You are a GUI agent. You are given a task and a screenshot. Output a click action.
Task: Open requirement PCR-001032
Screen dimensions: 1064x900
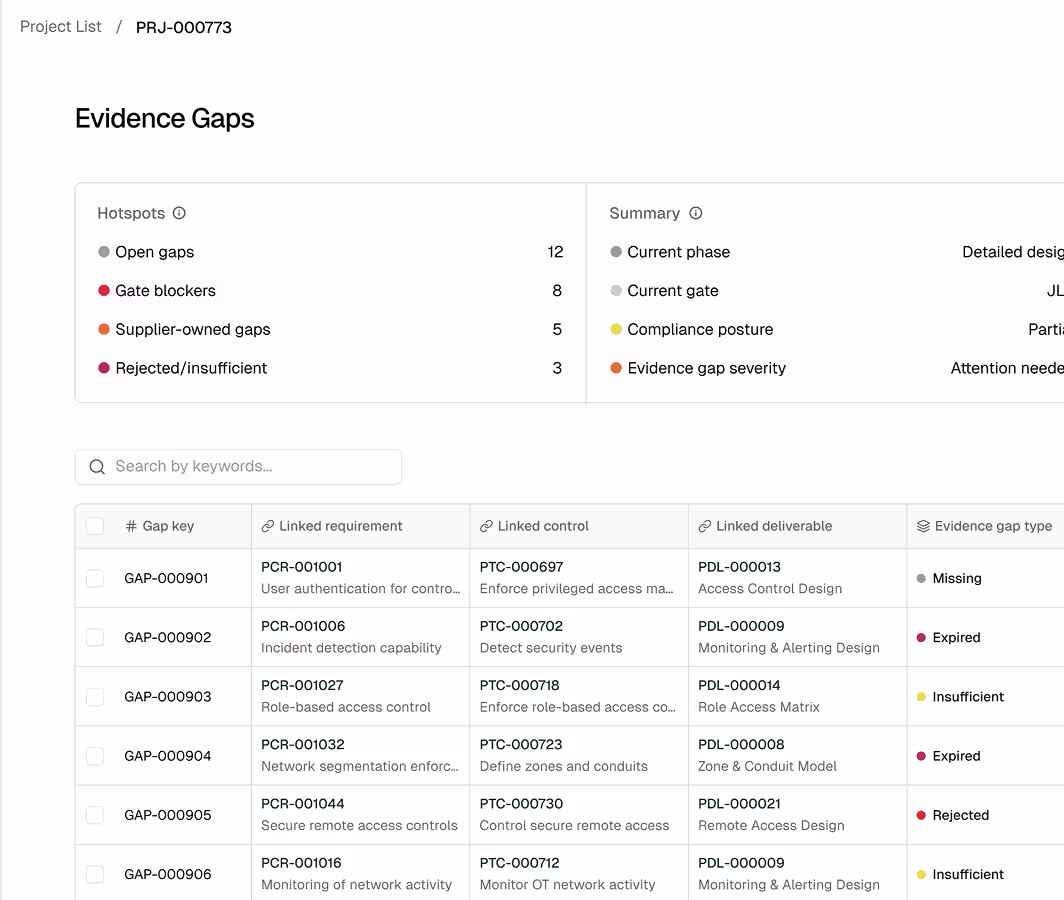(303, 745)
